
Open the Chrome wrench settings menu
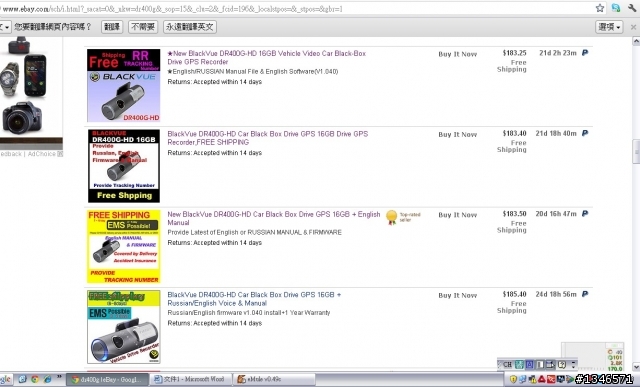632,8
